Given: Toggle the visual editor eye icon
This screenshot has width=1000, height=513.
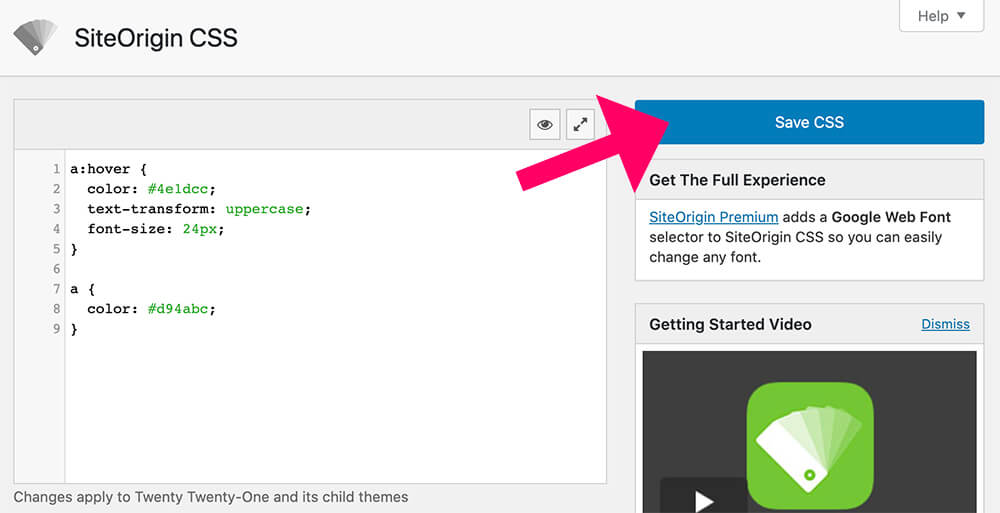Looking at the screenshot, I should pos(545,124).
